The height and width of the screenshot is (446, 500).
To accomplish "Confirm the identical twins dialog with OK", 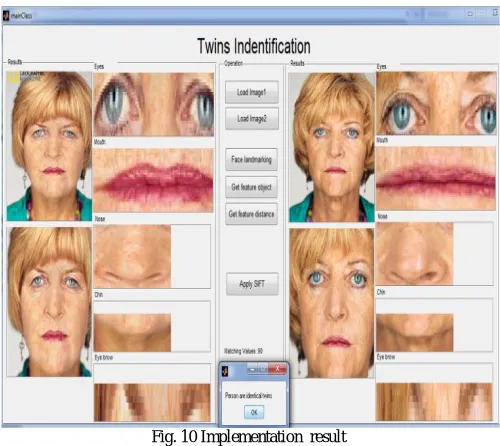I will 254,412.
